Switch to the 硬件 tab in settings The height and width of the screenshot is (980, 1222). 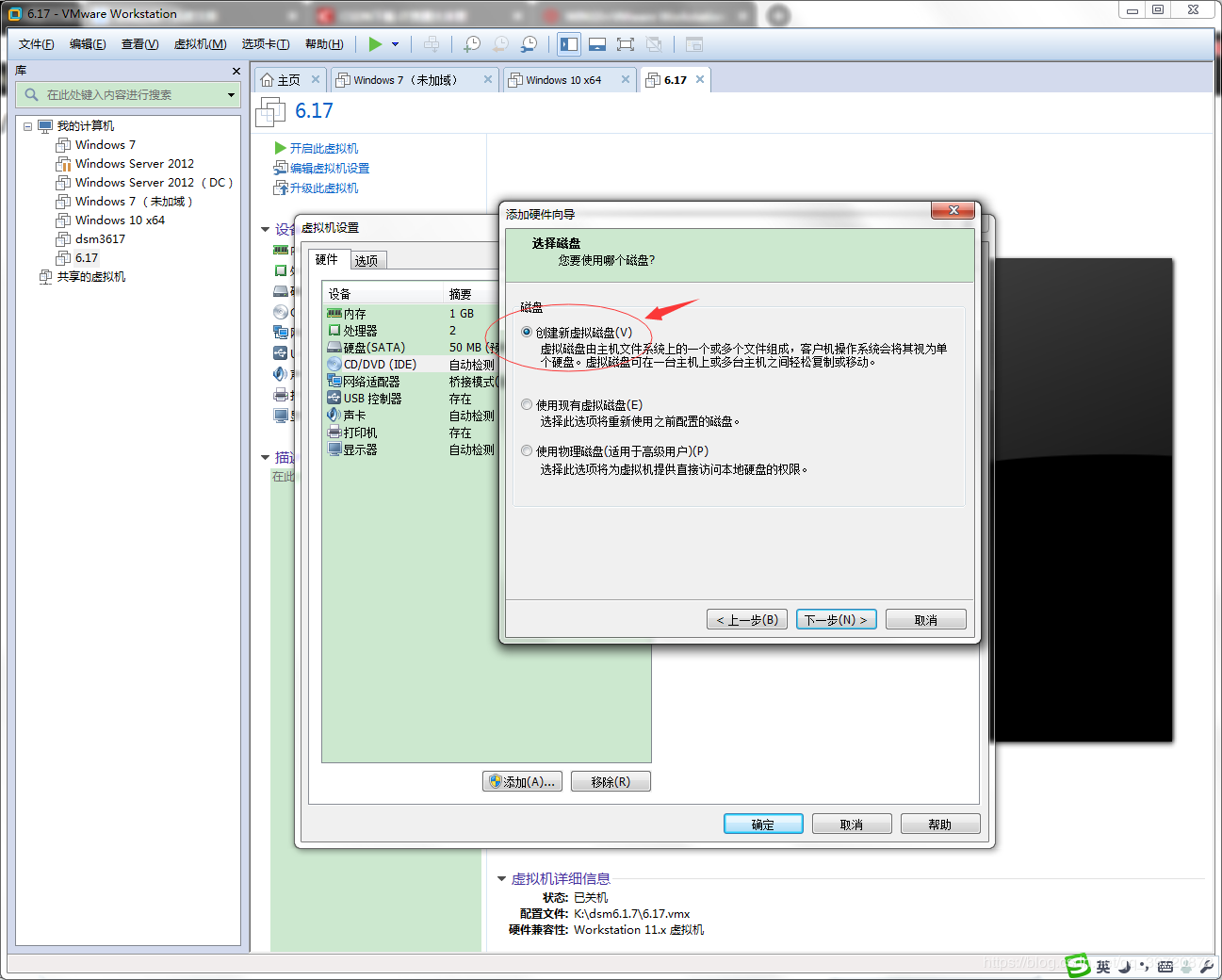(x=327, y=260)
